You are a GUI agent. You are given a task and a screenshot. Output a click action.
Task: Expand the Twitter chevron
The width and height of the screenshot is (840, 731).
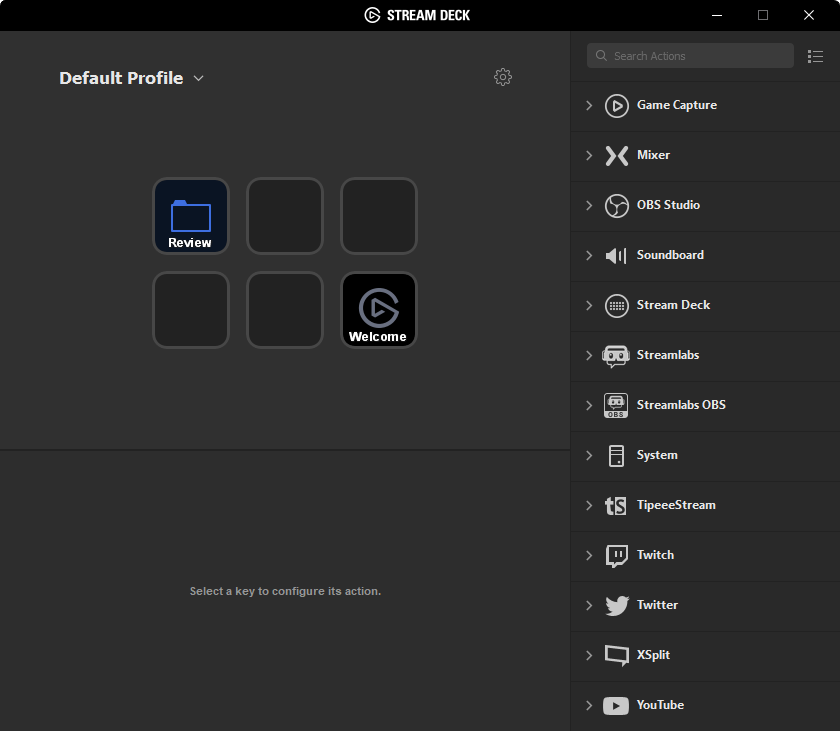(589, 605)
